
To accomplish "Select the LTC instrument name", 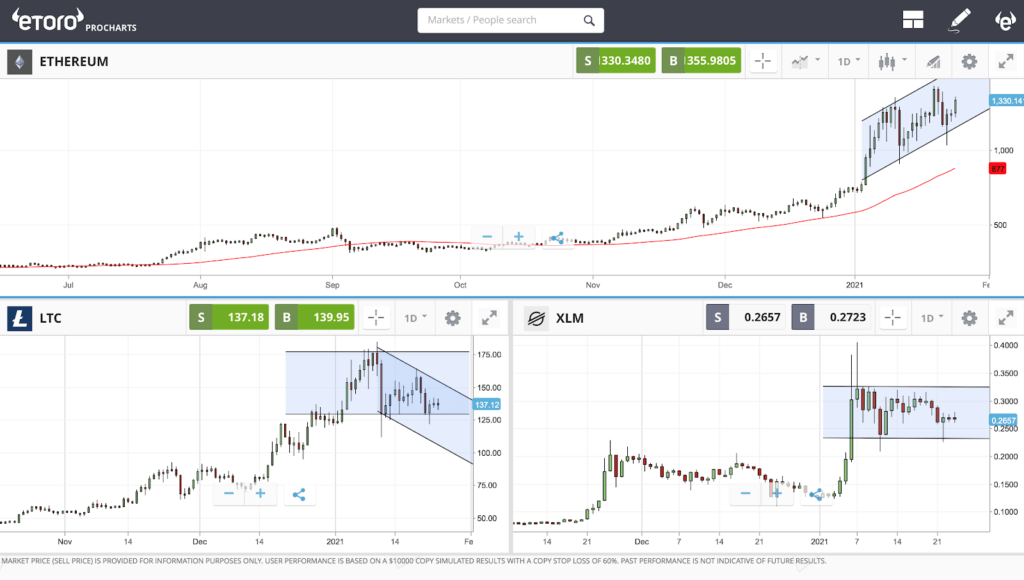I will click(50, 318).
